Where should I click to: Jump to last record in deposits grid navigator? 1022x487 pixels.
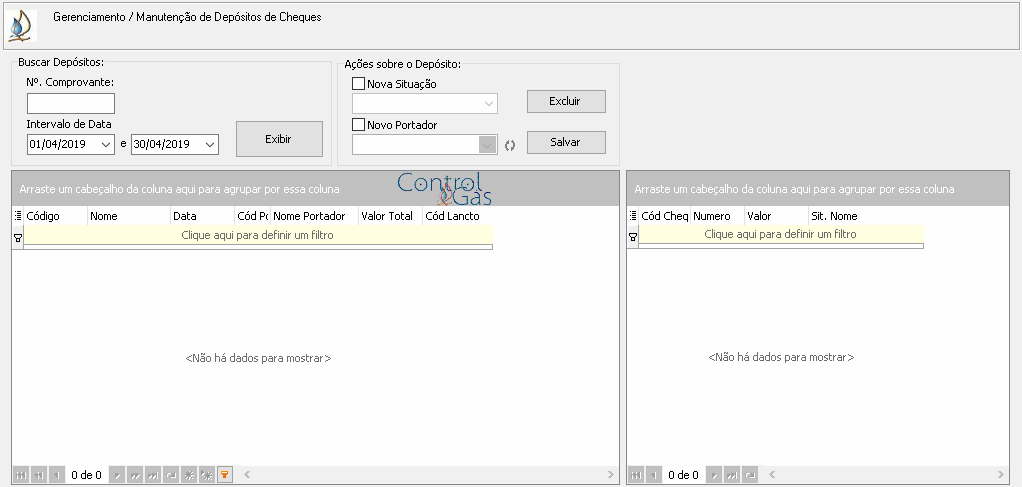[153, 475]
